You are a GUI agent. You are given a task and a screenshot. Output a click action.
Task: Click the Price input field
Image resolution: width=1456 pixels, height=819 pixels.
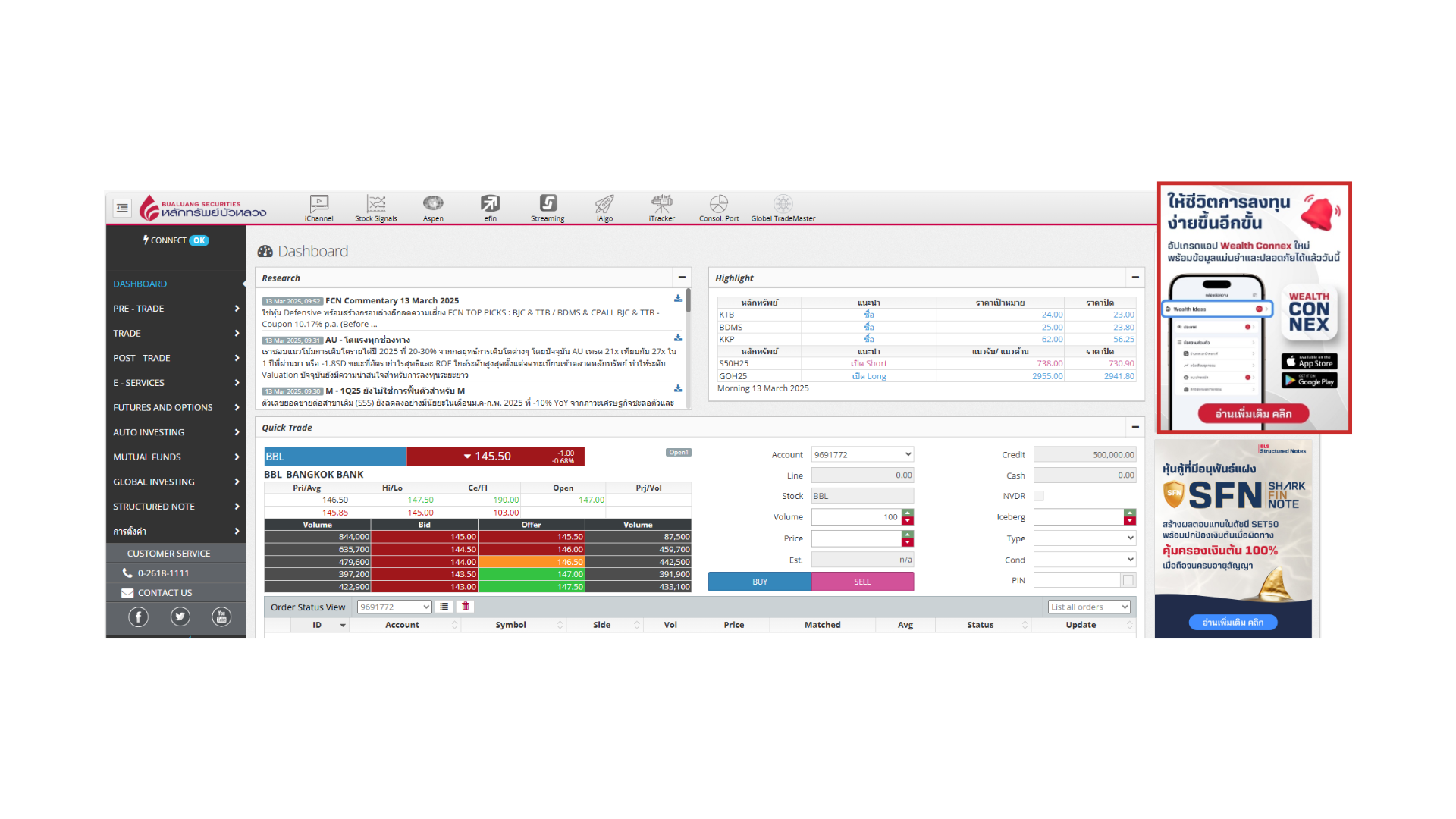pyautogui.click(x=856, y=538)
